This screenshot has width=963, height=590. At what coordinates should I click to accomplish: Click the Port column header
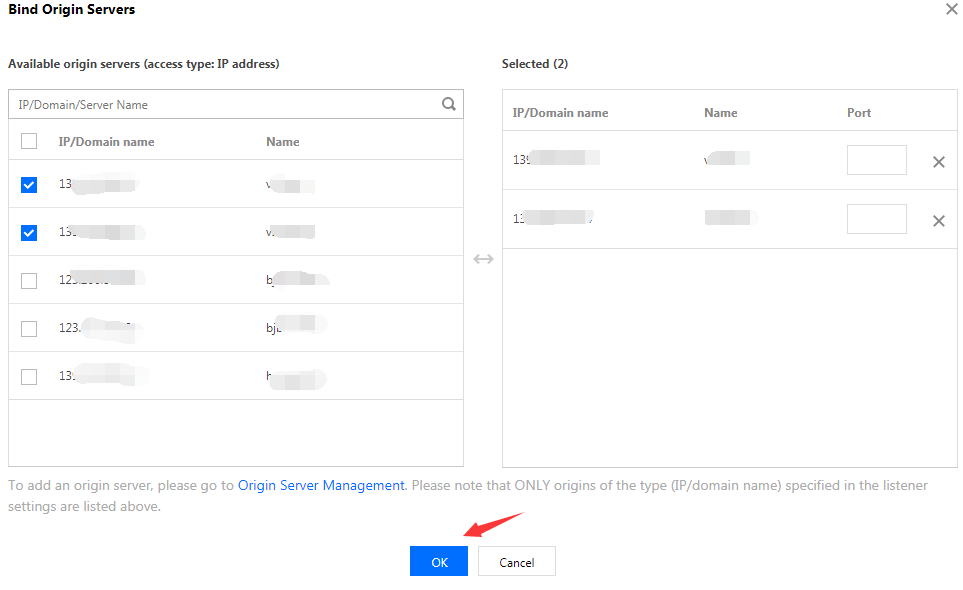859,113
